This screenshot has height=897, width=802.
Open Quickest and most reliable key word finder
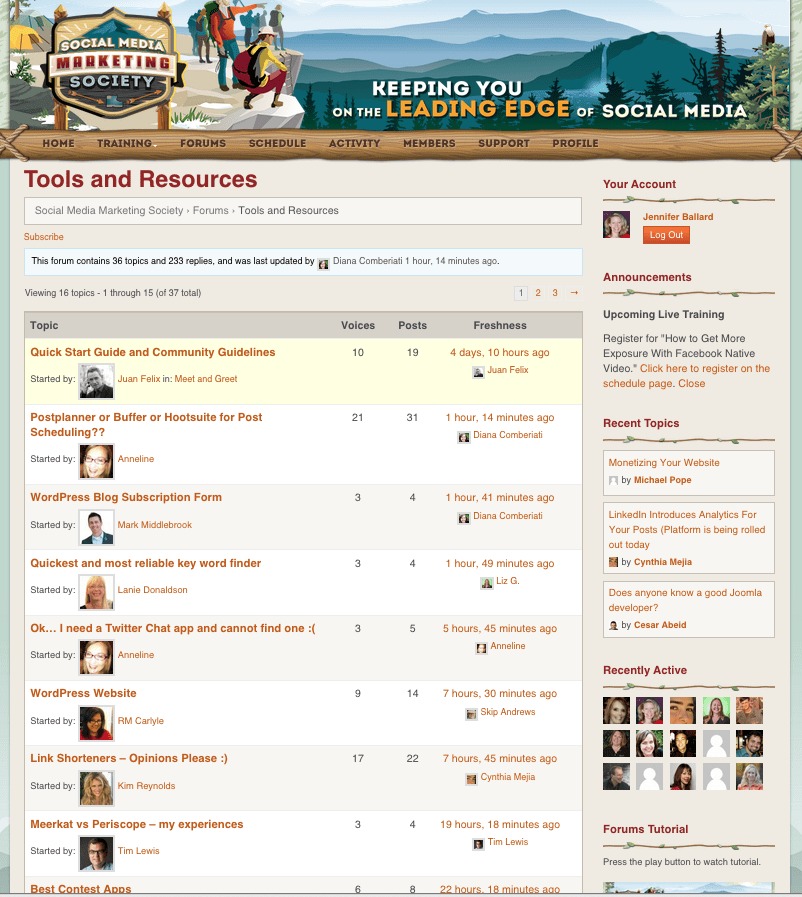[x=145, y=563]
